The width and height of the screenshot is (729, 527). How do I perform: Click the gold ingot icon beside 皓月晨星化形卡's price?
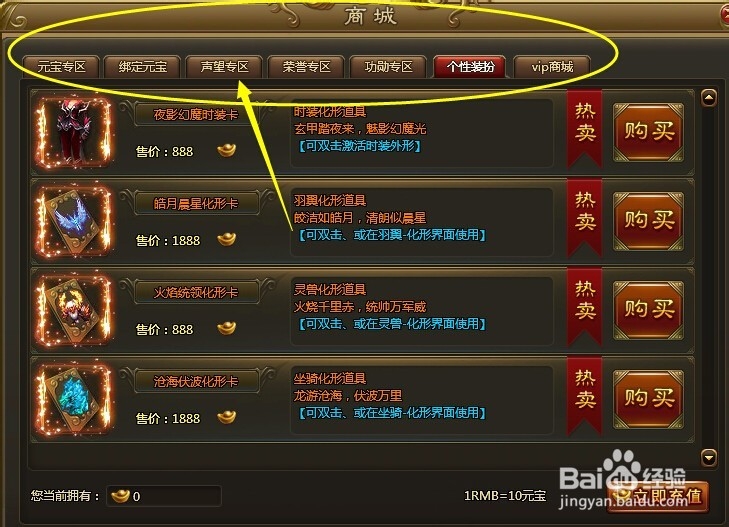(x=227, y=239)
